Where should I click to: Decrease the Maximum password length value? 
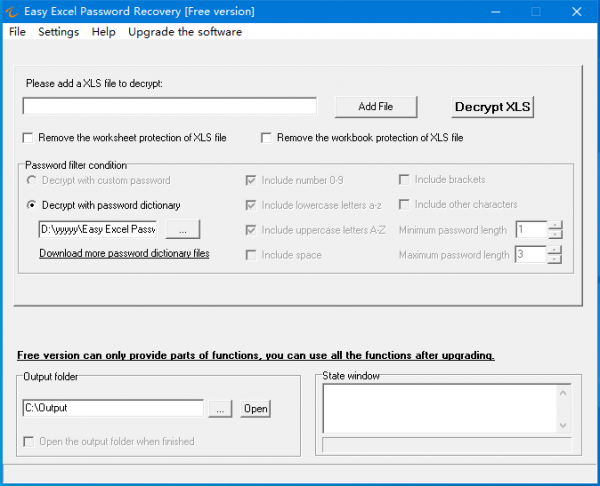pos(554,259)
